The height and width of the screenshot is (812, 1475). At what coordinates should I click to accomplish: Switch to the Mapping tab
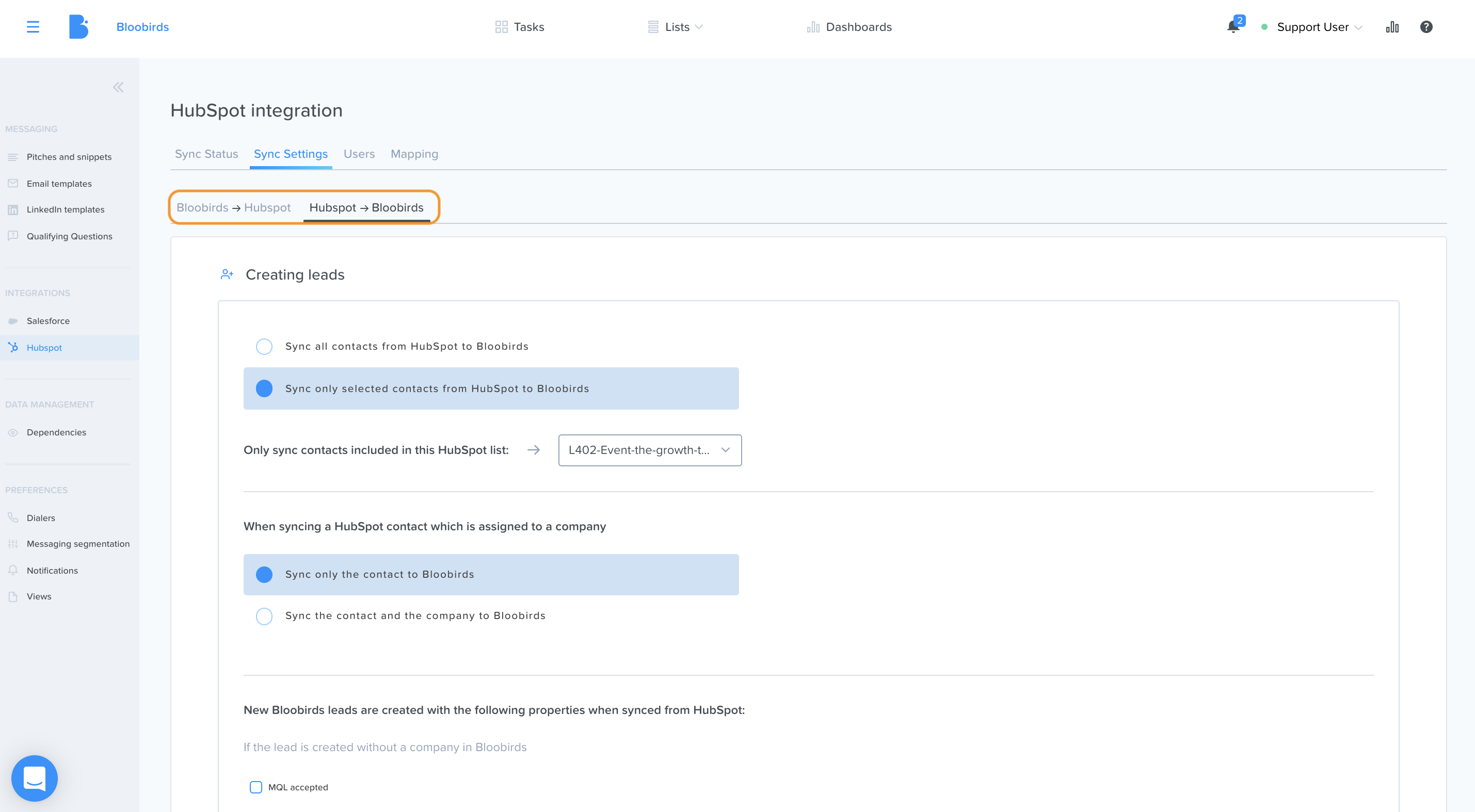pyautogui.click(x=414, y=154)
